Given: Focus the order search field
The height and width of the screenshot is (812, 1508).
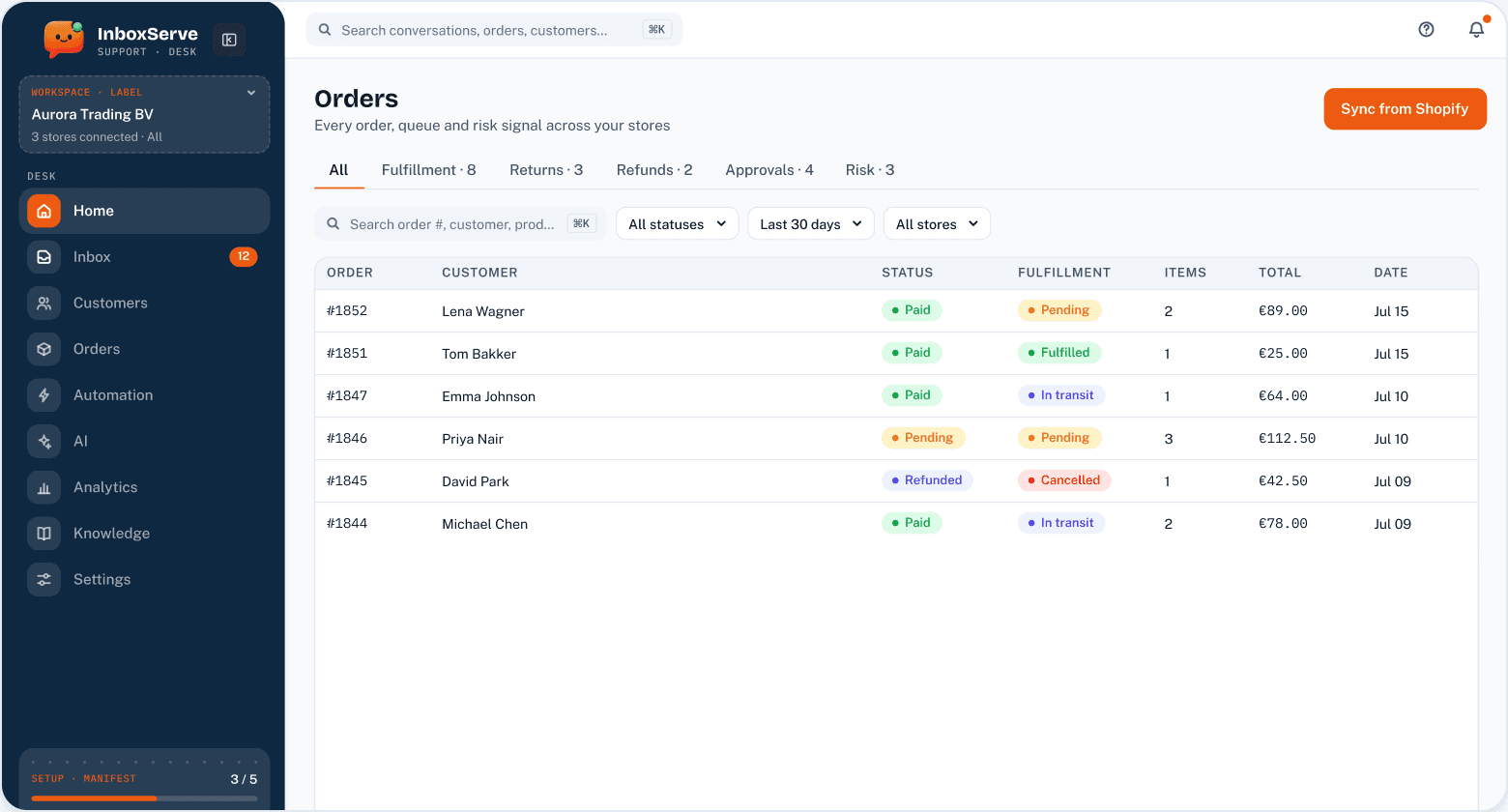Looking at the screenshot, I should point(460,224).
